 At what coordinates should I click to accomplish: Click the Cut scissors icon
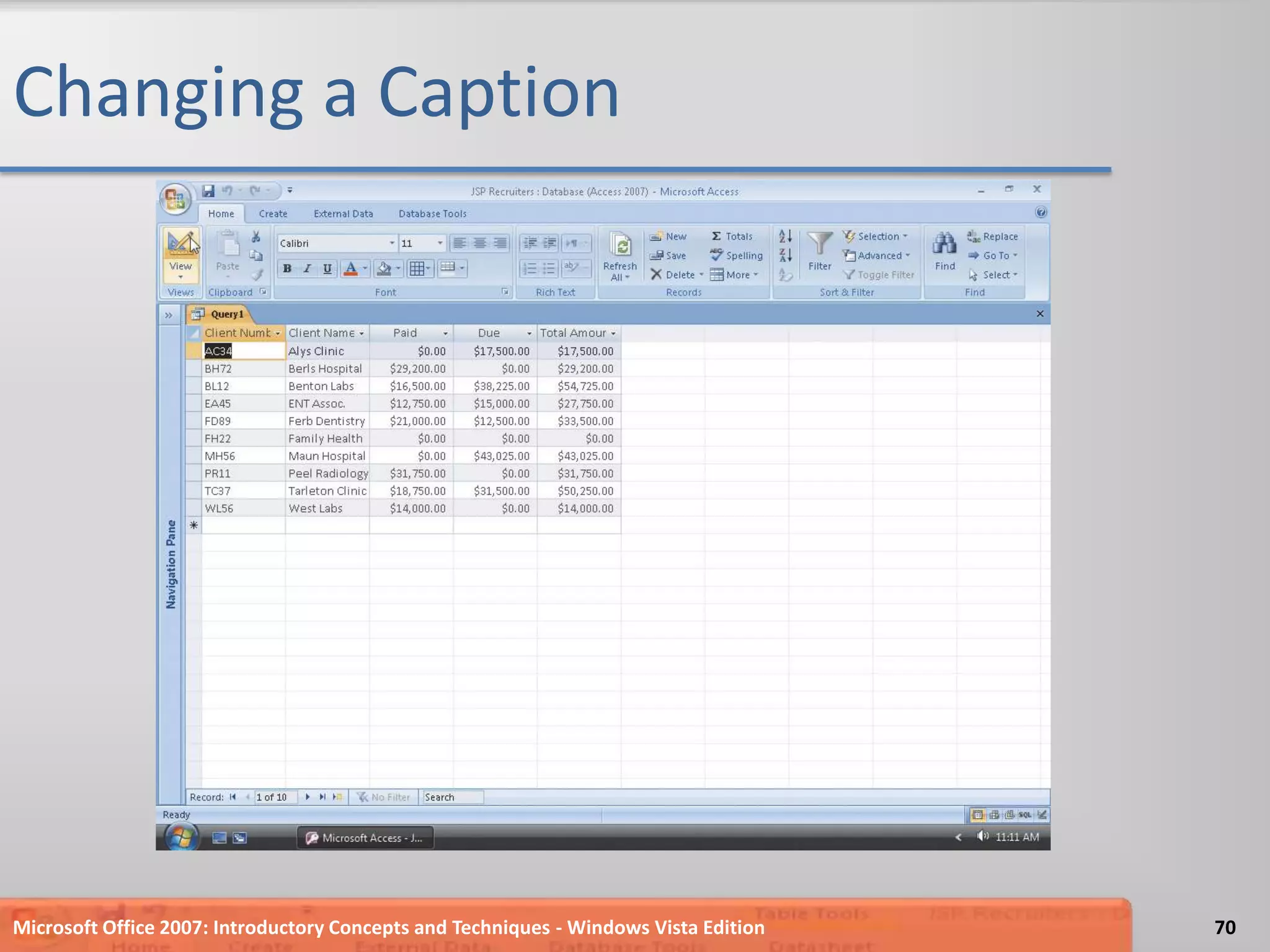coord(255,237)
